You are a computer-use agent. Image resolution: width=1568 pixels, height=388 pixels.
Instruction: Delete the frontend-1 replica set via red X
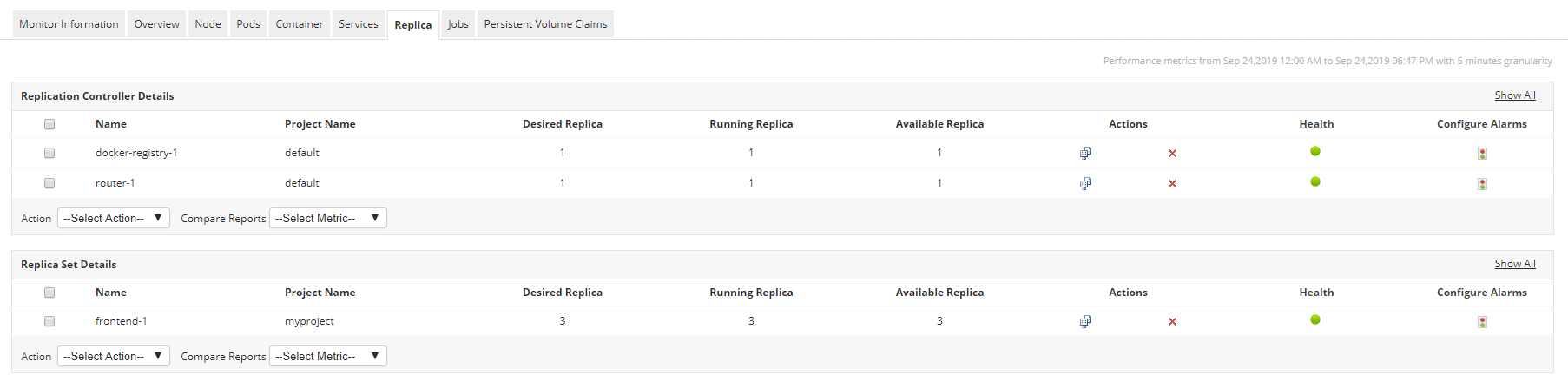[1172, 322]
